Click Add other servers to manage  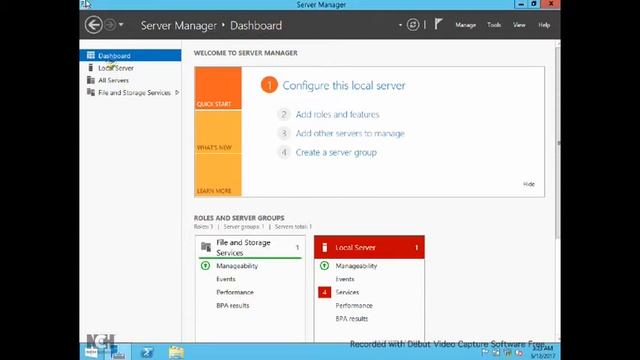coord(350,133)
